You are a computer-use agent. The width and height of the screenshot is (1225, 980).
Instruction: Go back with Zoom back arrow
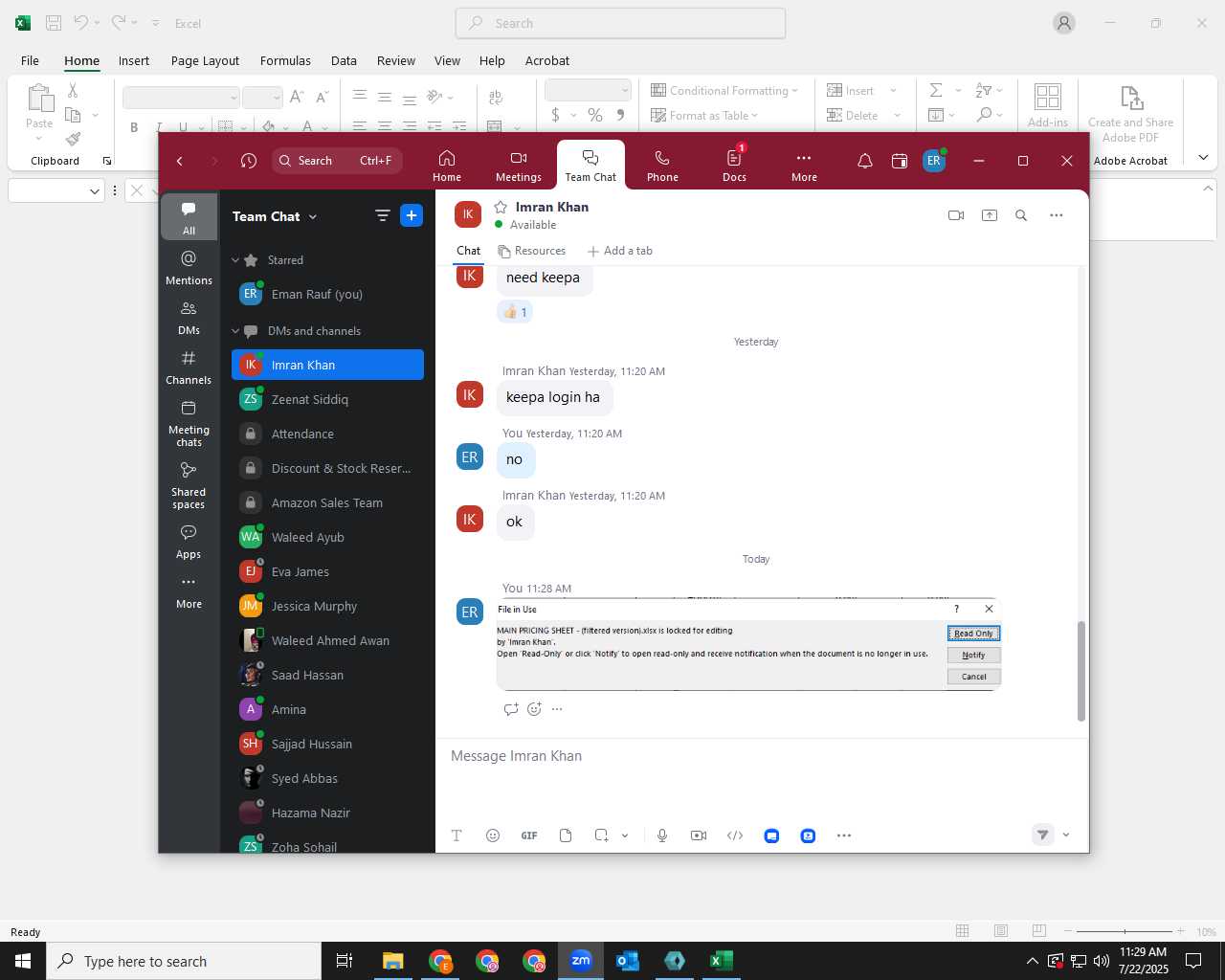(x=180, y=161)
